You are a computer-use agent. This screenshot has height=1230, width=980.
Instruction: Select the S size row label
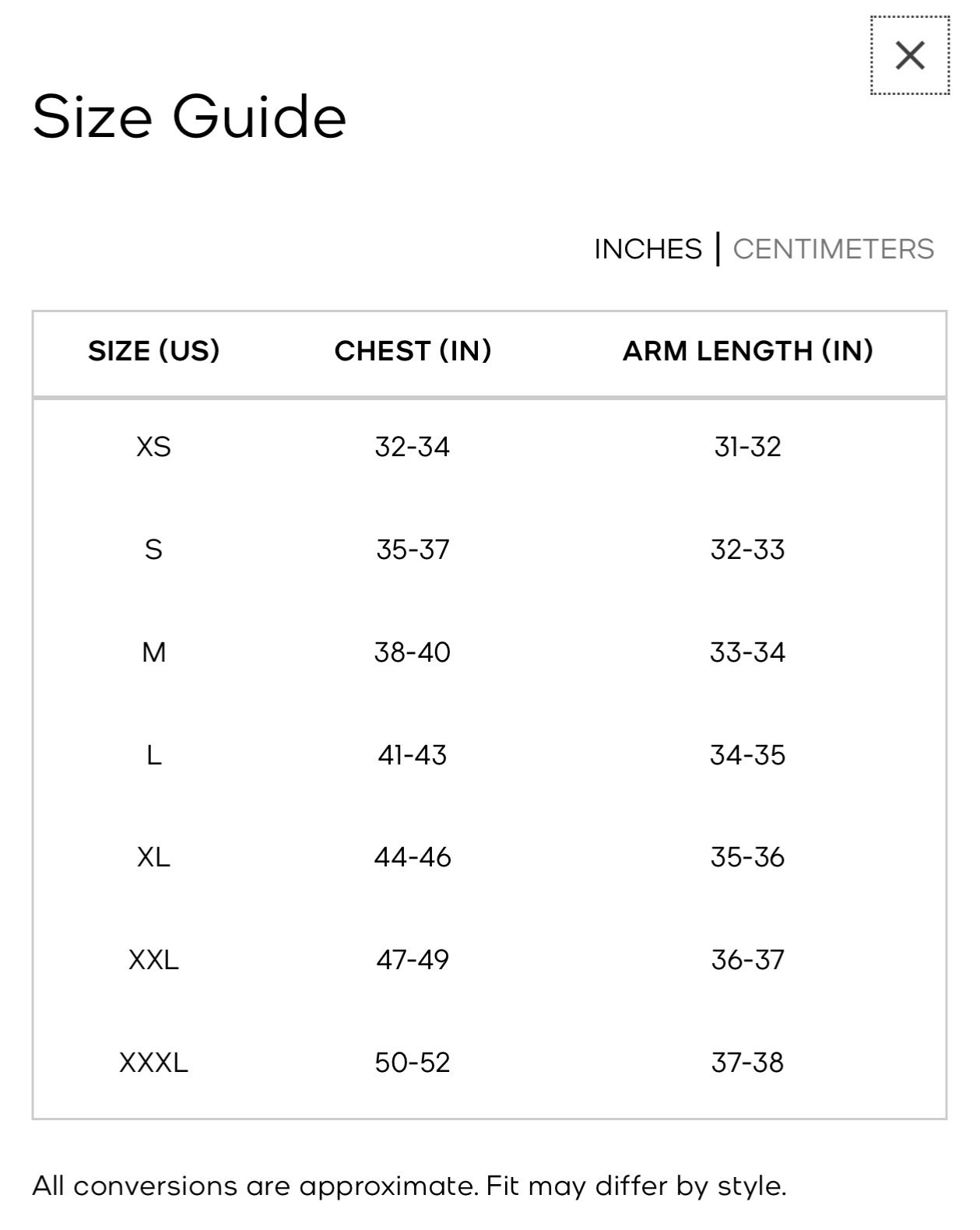[154, 550]
